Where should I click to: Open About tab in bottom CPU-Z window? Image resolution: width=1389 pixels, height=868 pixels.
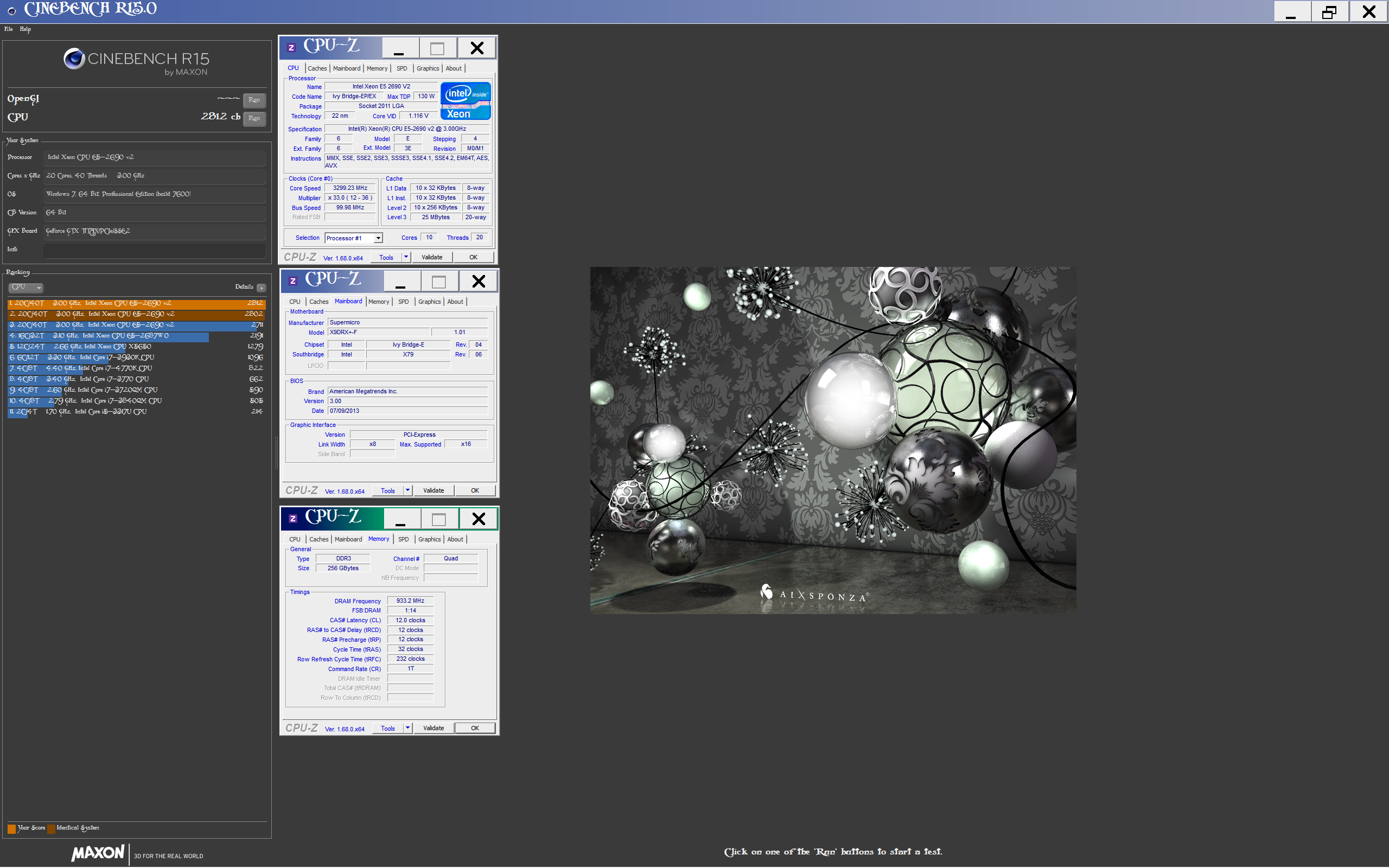click(455, 539)
